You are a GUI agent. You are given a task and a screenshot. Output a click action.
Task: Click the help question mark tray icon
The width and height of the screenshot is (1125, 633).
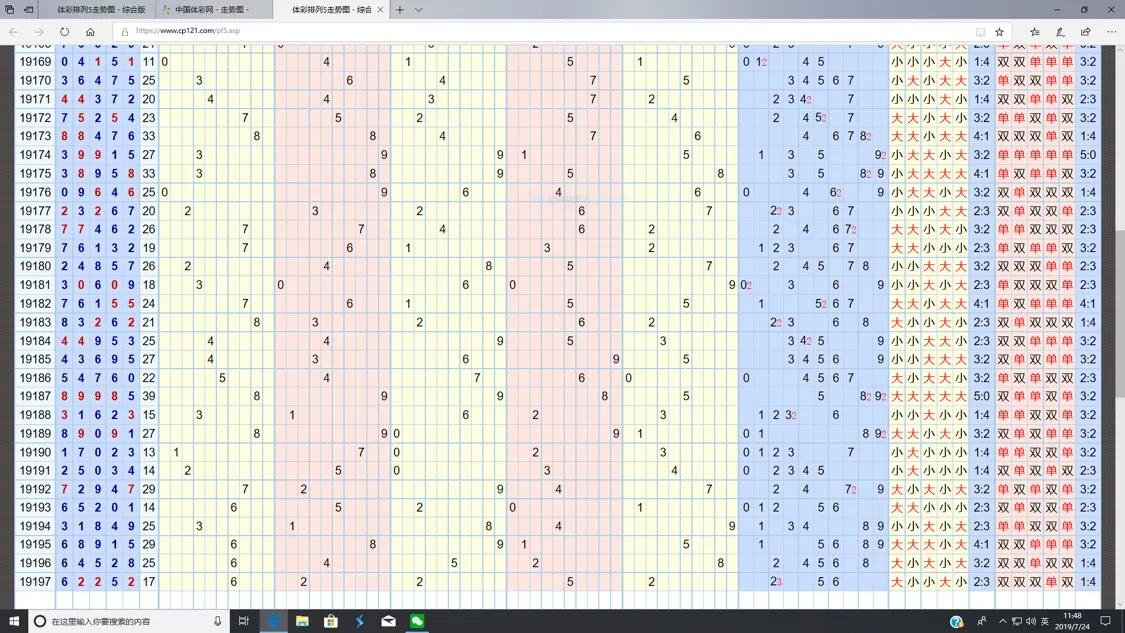coord(956,622)
